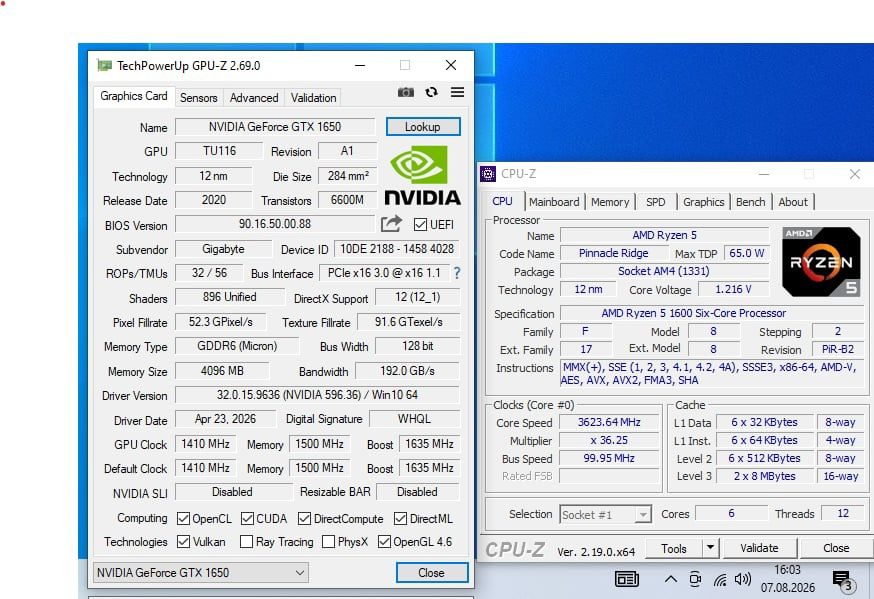The height and width of the screenshot is (599, 874).
Task: Switch to the GPU-Z Advanced tab
Action: click(254, 98)
